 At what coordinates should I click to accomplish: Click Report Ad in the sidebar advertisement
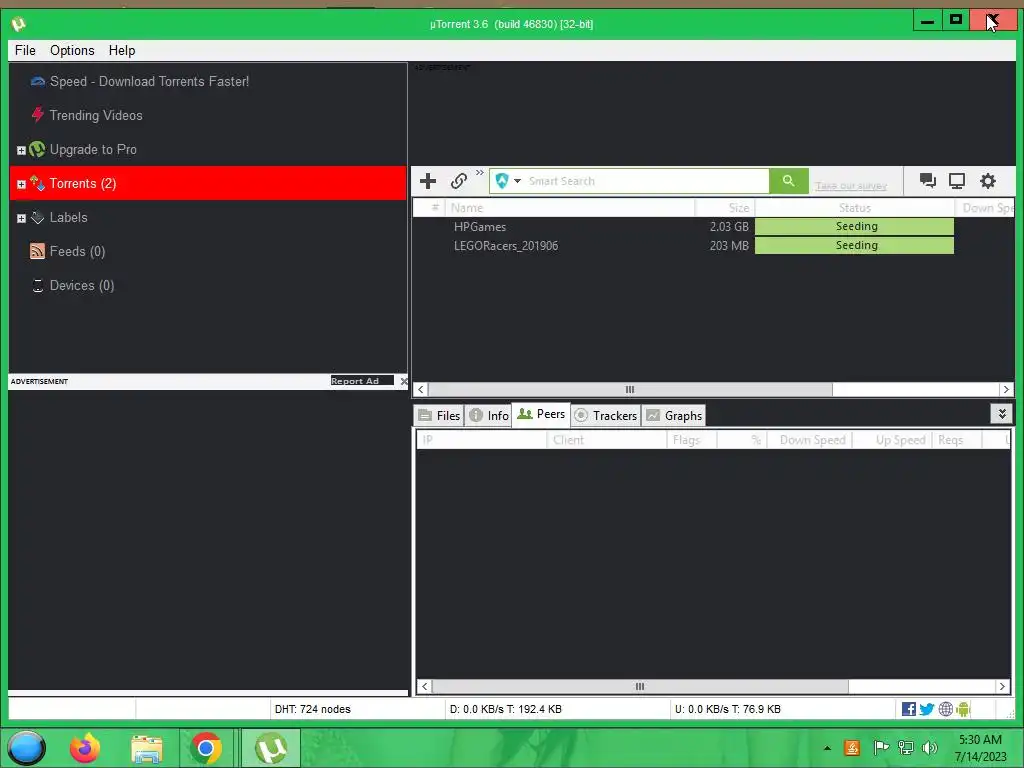355,381
